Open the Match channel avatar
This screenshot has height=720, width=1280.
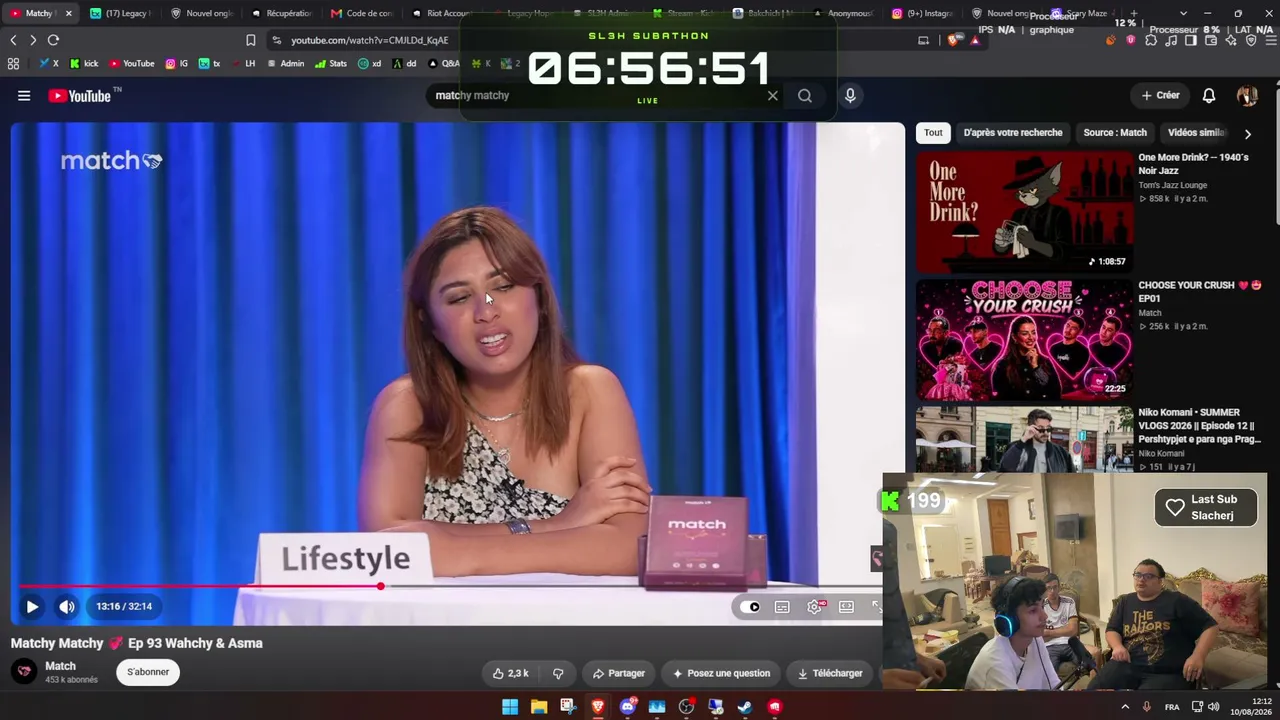click(24, 671)
